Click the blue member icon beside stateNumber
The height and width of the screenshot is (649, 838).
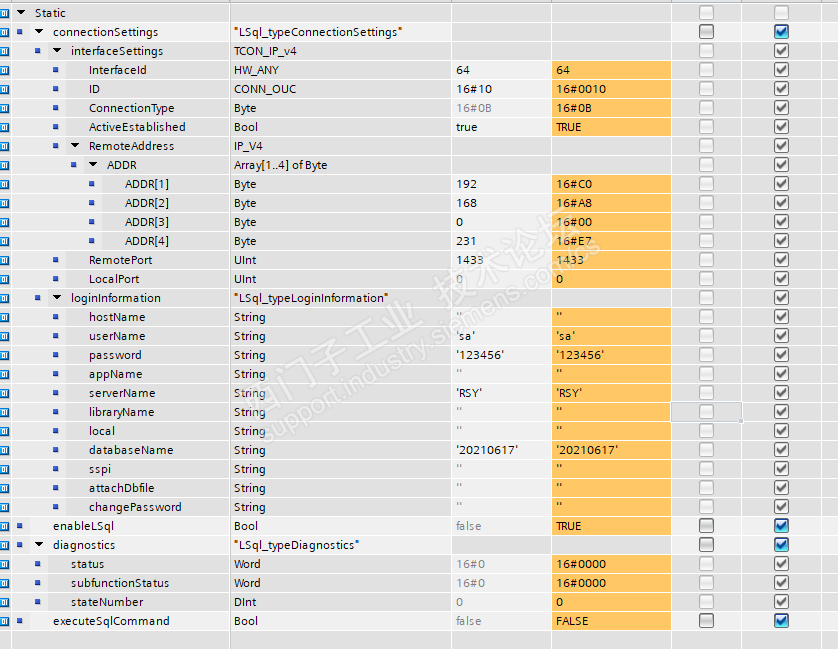tap(38, 602)
